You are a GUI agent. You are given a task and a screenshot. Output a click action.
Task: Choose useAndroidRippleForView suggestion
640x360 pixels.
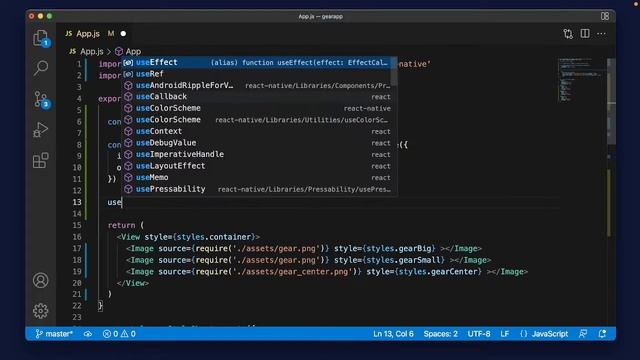click(x=257, y=85)
